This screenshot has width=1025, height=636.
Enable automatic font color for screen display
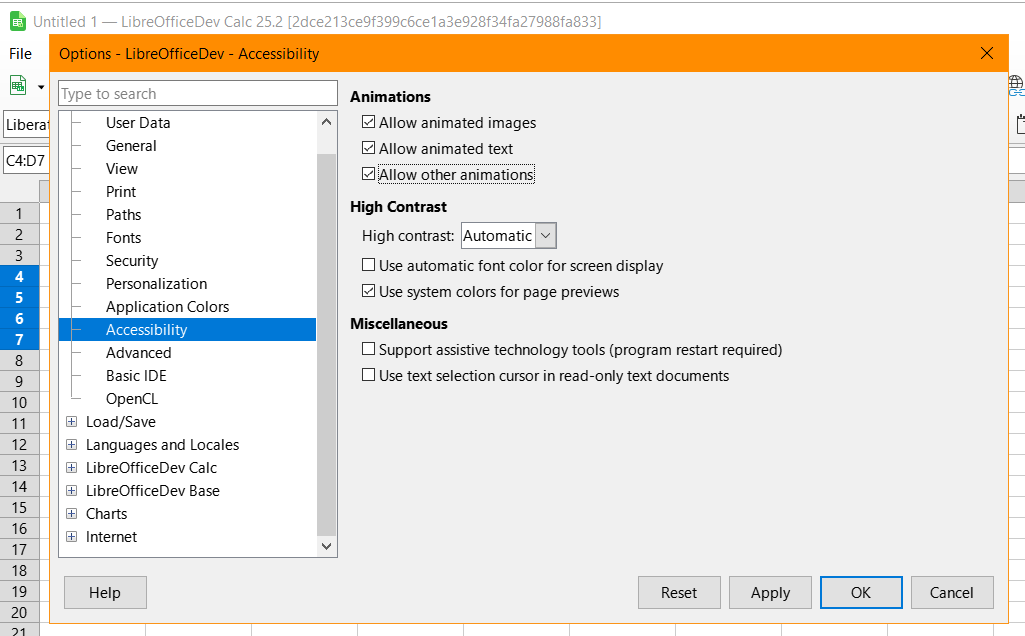pyautogui.click(x=369, y=265)
